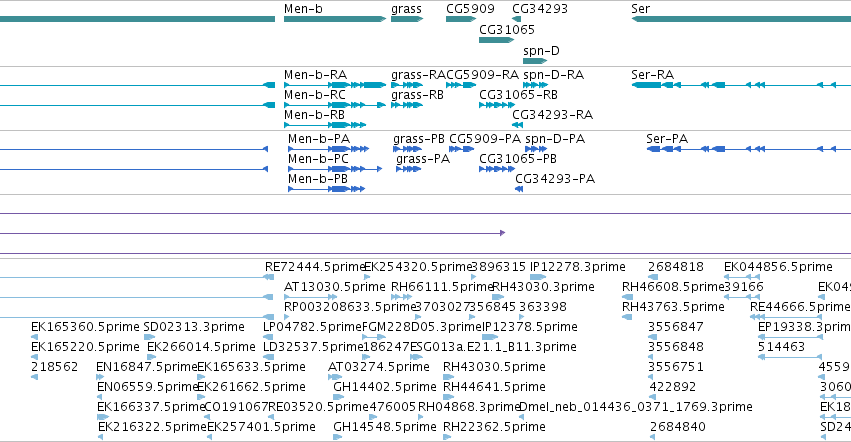Click the CG31065 gene bar
This screenshot has width=851, height=442.
coord(496,40)
